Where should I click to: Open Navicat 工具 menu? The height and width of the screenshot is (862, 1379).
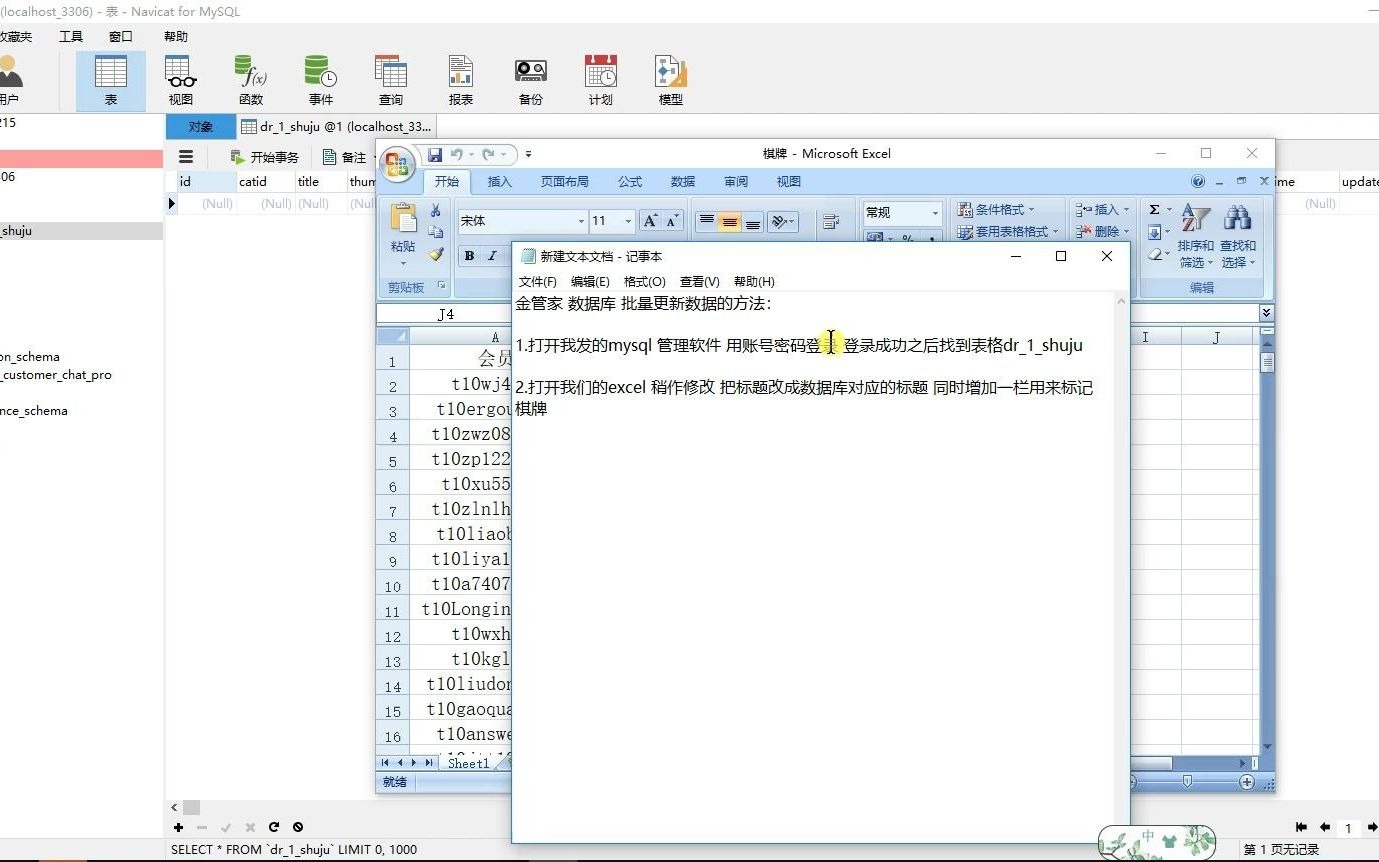pos(71,37)
